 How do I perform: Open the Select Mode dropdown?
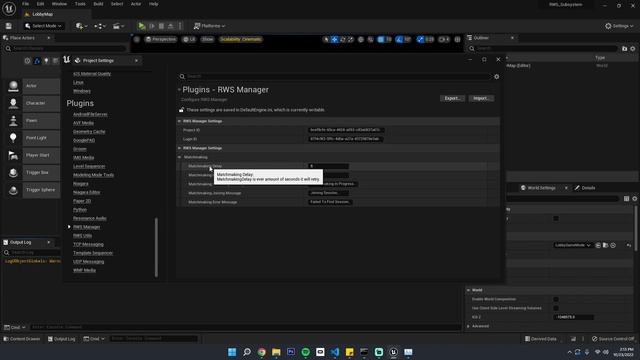point(43,26)
